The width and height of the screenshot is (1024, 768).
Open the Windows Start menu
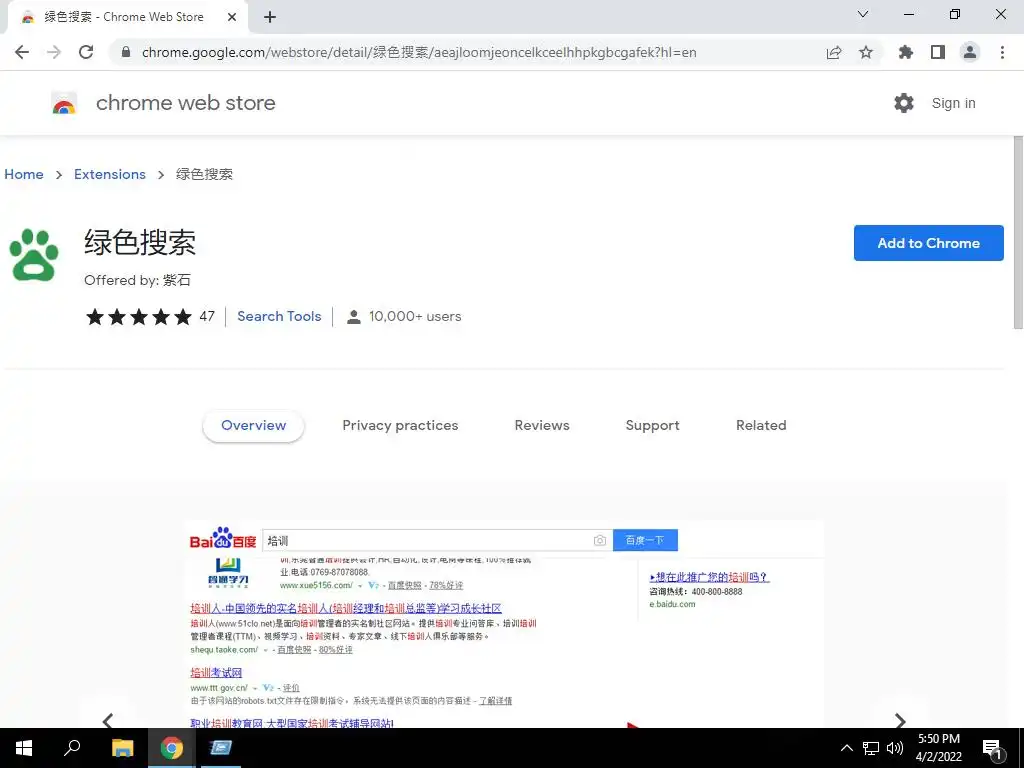click(x=24, y=748)
